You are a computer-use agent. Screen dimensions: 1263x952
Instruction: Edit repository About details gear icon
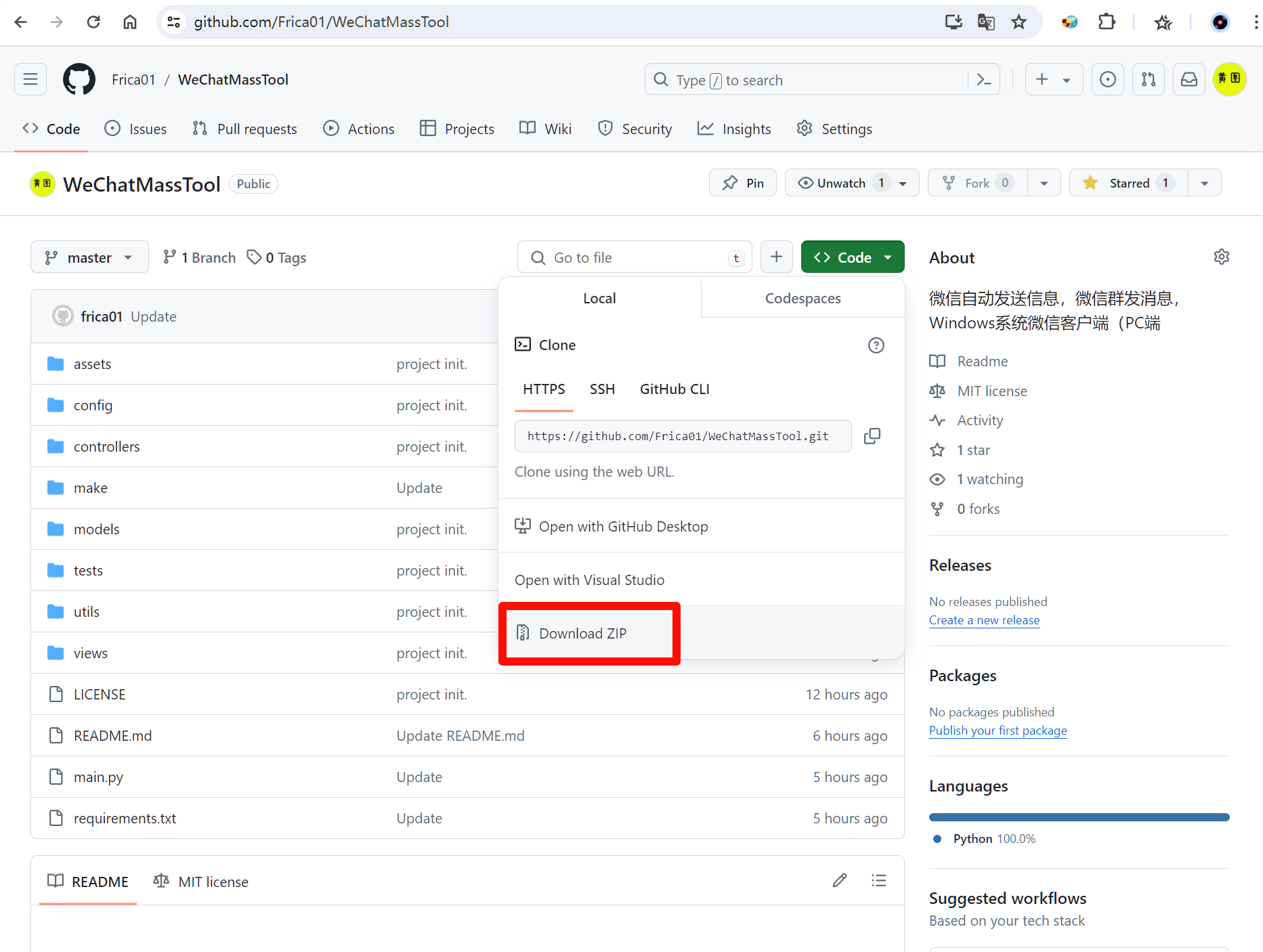pos(1222,257)
